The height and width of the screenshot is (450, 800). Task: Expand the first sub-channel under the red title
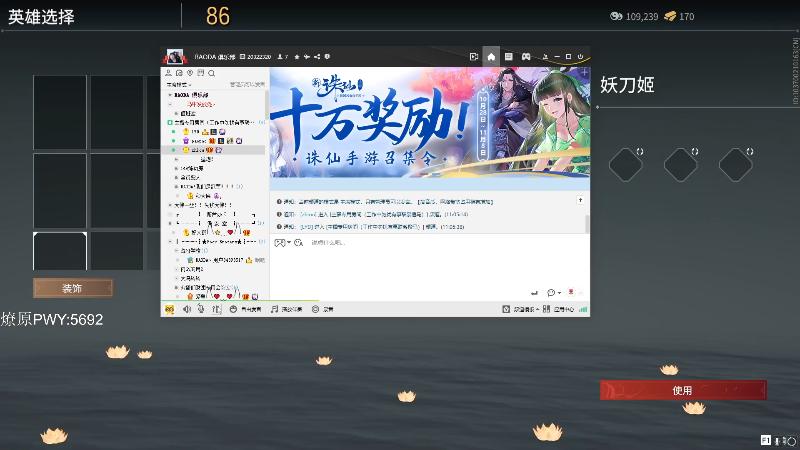click(176, 113)
